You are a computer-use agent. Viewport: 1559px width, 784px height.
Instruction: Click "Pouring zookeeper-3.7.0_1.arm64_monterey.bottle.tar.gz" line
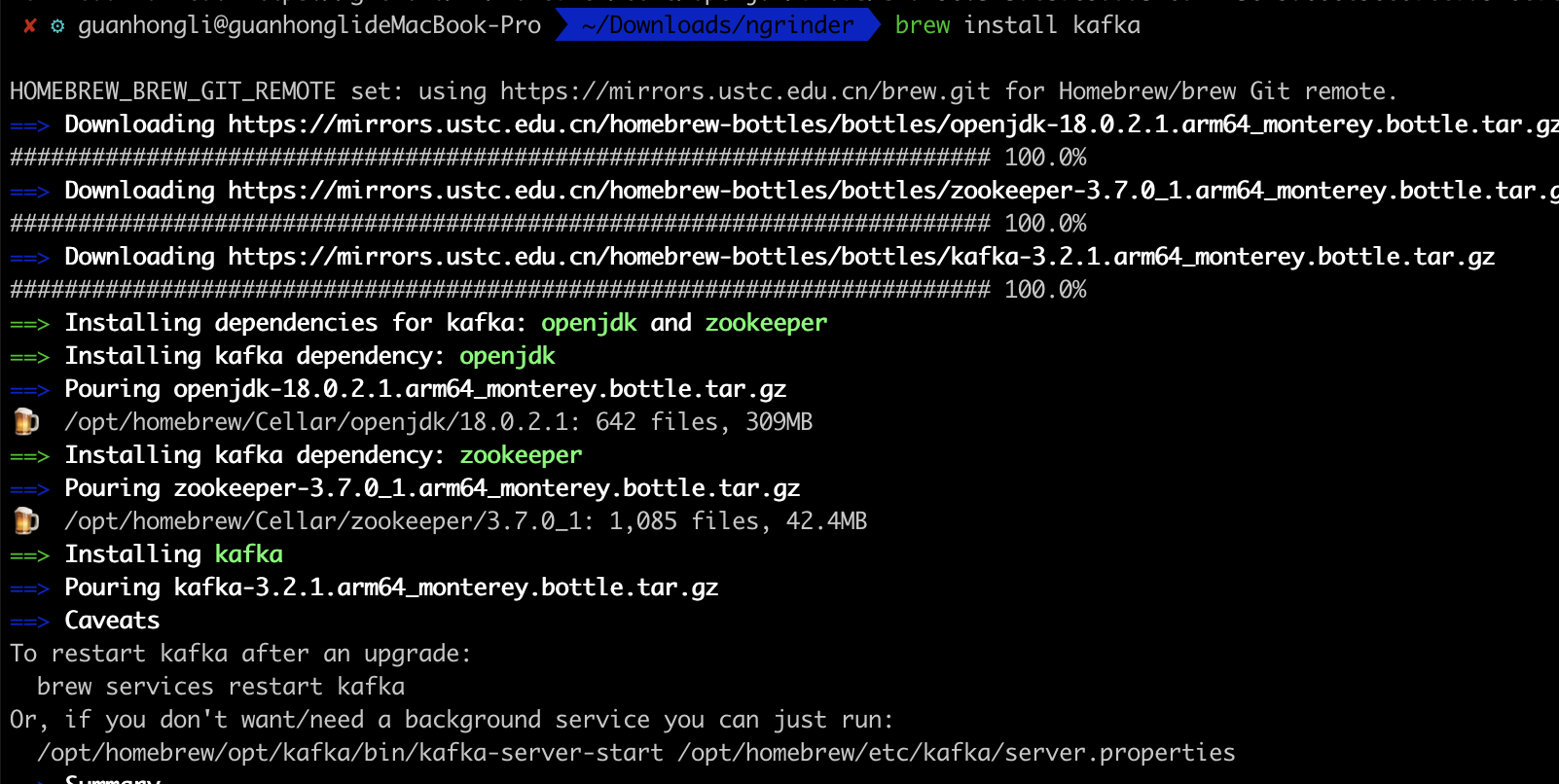(x=432, y=488)
